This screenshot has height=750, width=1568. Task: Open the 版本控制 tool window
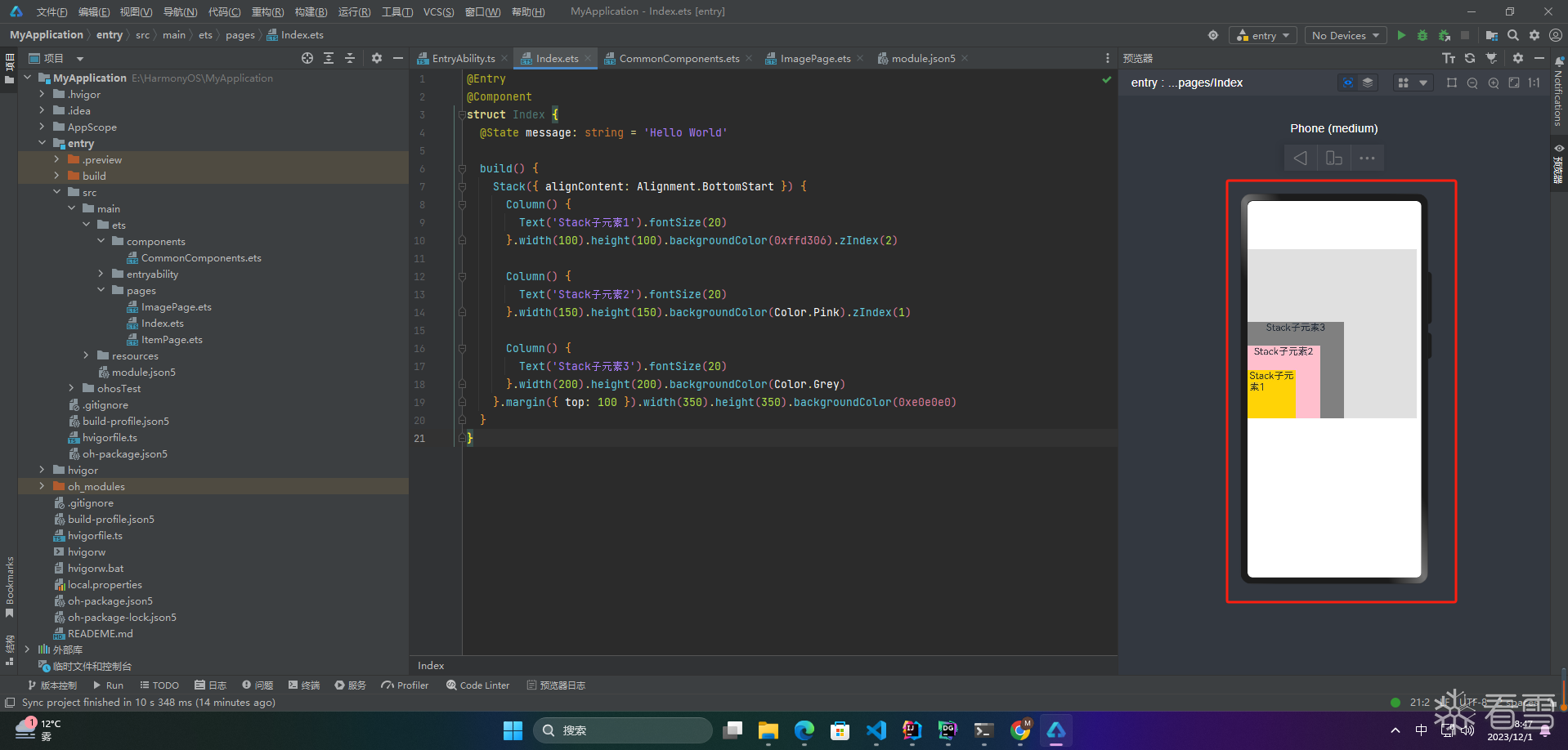[x=52, y=685]
